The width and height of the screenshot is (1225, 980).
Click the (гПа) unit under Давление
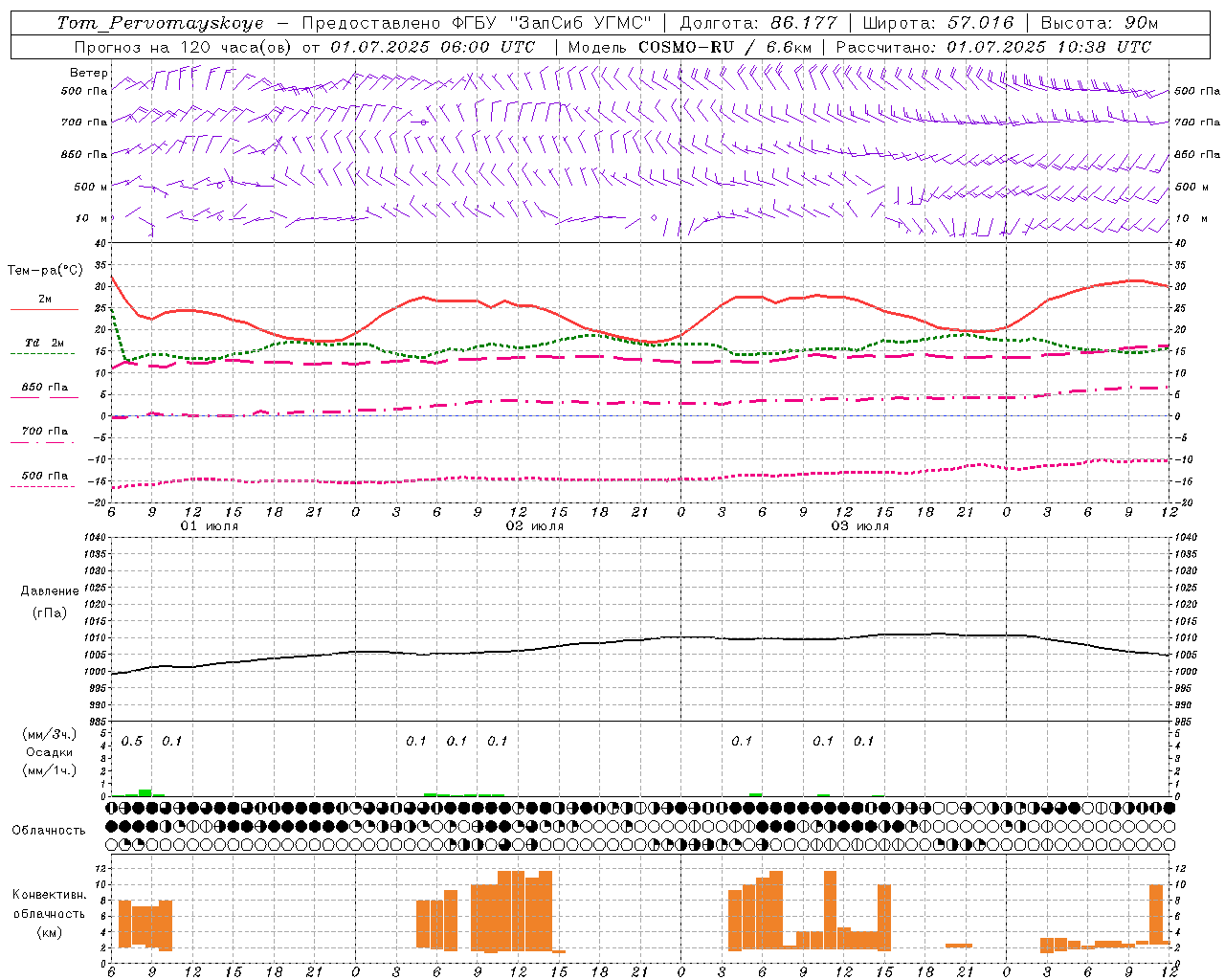coord(50,612)
